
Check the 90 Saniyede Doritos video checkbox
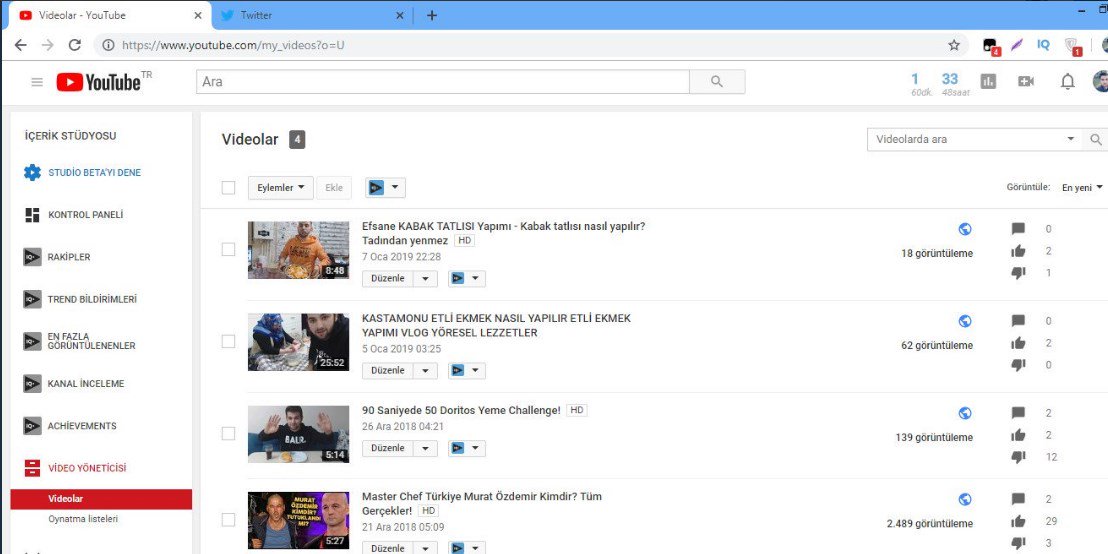tap(228, 433)
